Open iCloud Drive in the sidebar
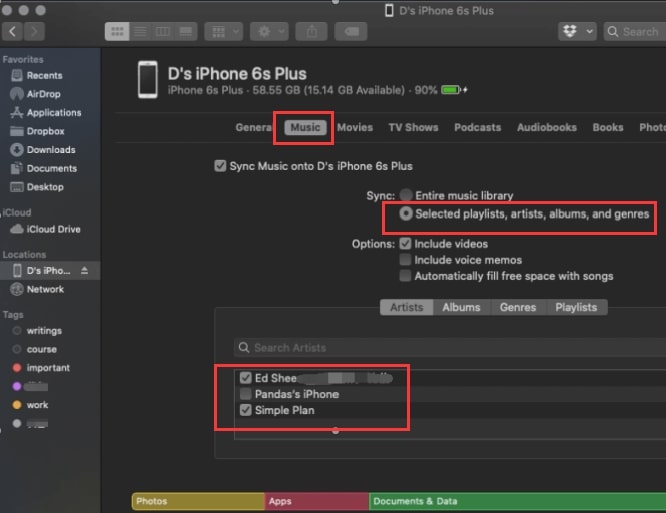This screenshot has height=513, width=666. (x=54, y=229)
